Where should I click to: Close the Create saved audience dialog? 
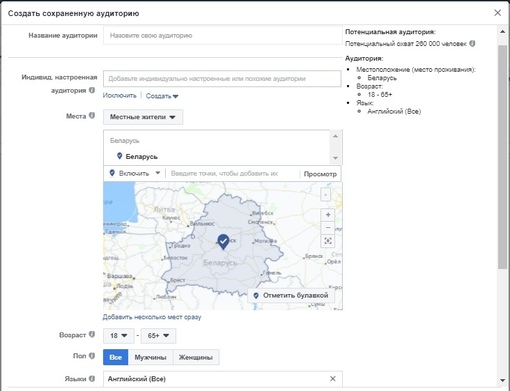(497, 13)
